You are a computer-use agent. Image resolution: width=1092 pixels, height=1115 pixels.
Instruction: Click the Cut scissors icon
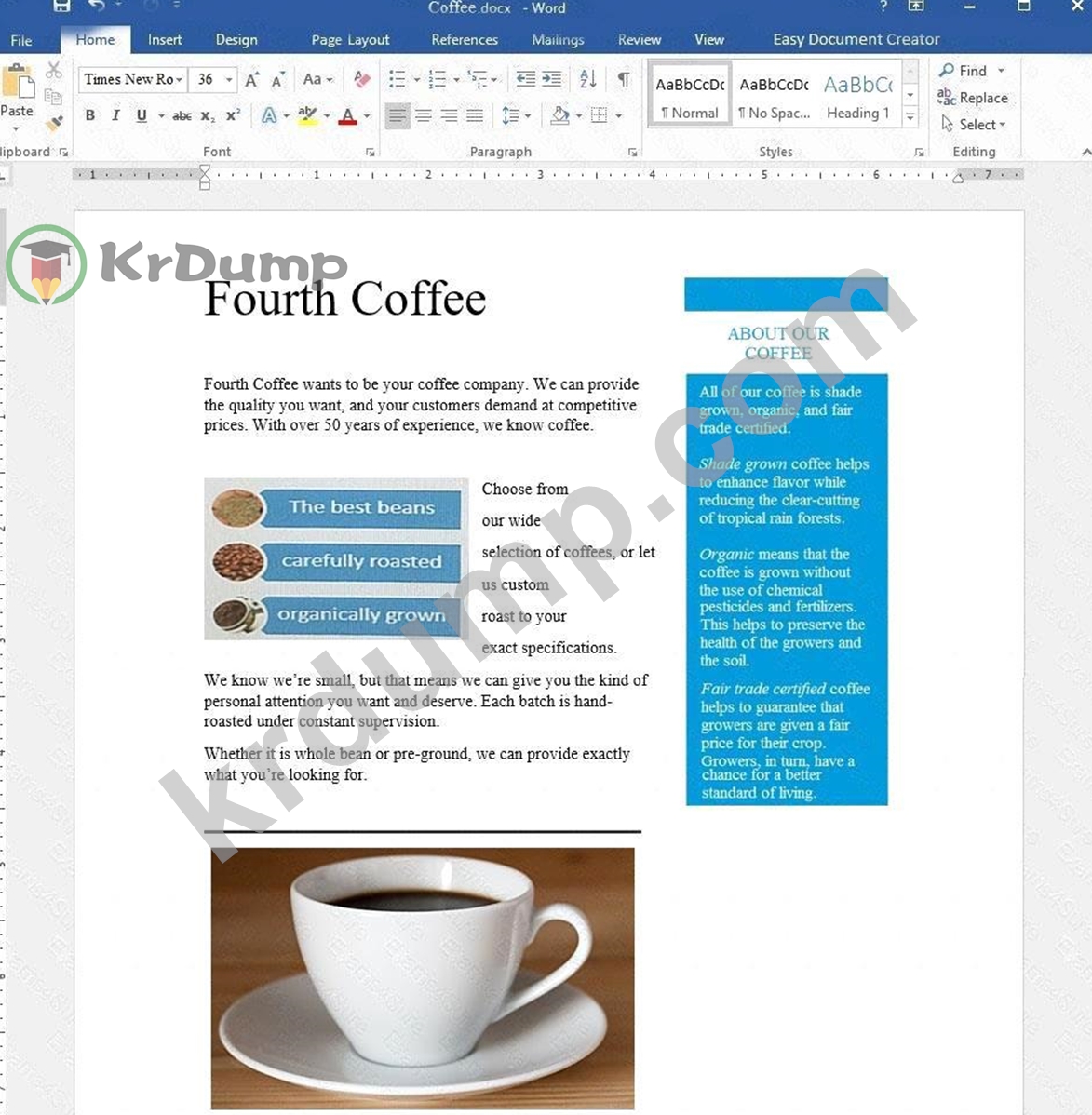coord(53,71)
